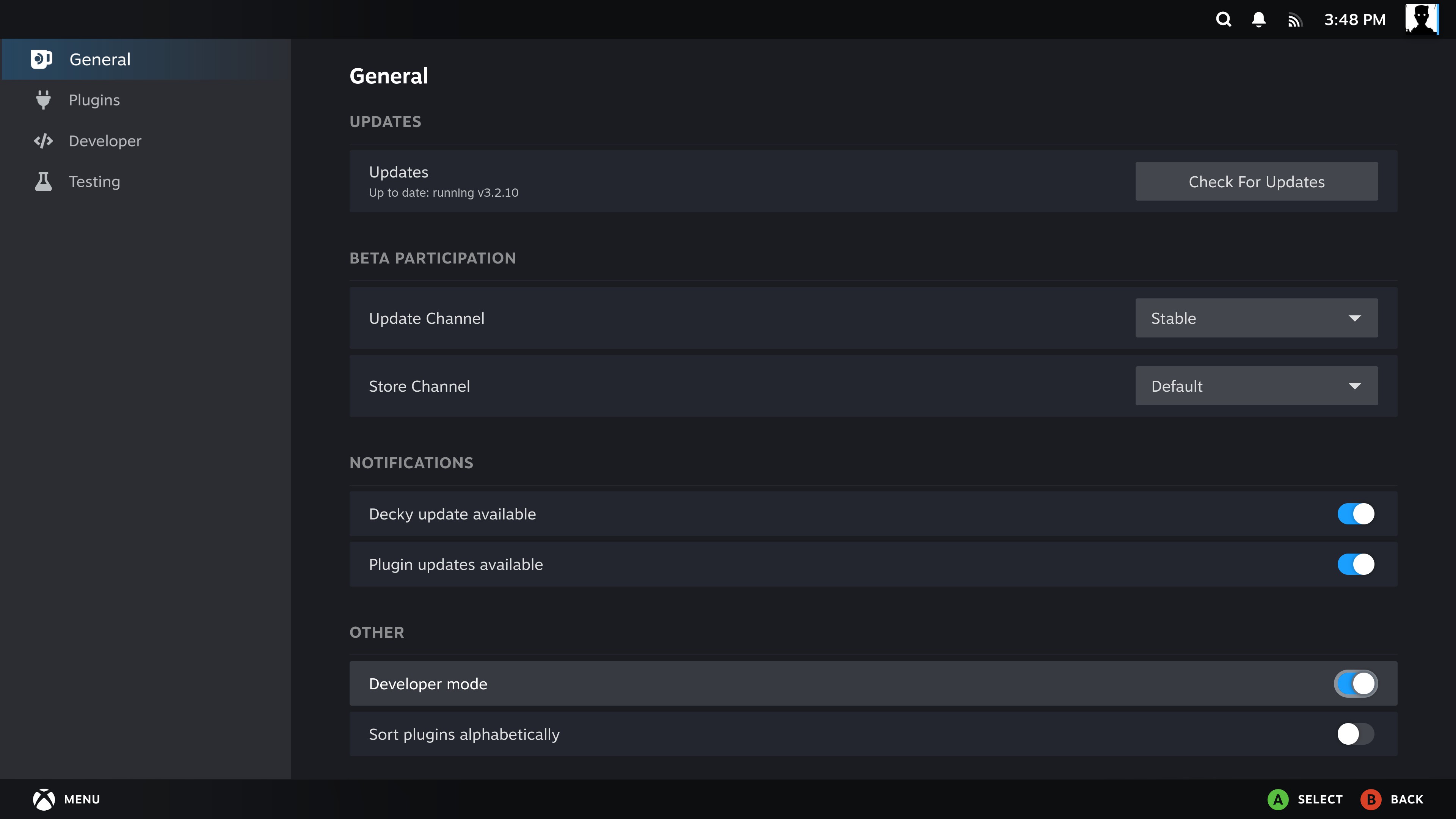
Task: Click the 3:48 PM clock
Action: pyautogui.click(x=1355, y=20)
